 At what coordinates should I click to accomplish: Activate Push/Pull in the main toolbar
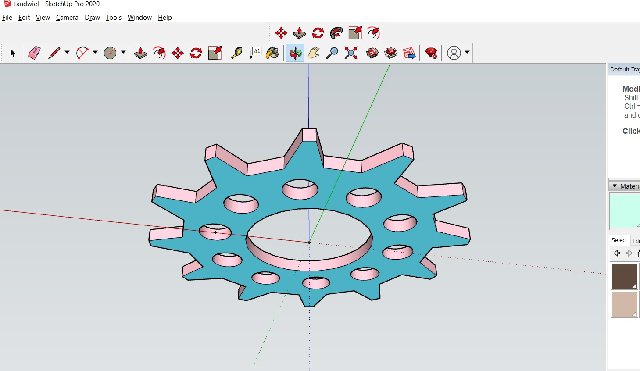(x=140, y=53)
